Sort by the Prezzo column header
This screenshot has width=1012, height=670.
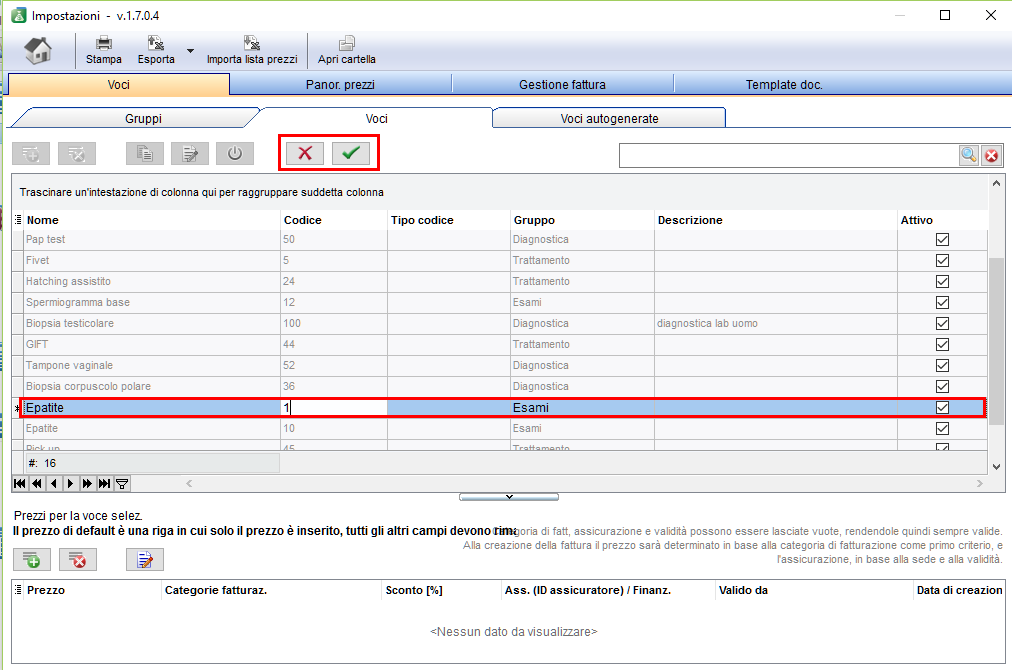92,590
